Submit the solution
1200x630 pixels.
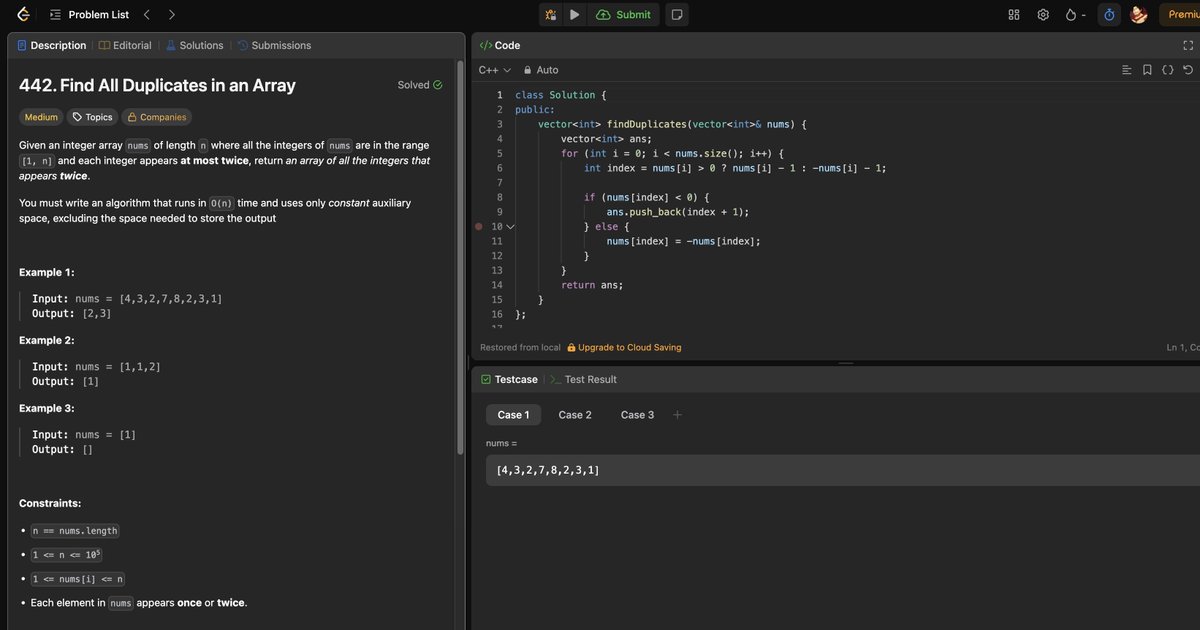click(x=624, y=15)
